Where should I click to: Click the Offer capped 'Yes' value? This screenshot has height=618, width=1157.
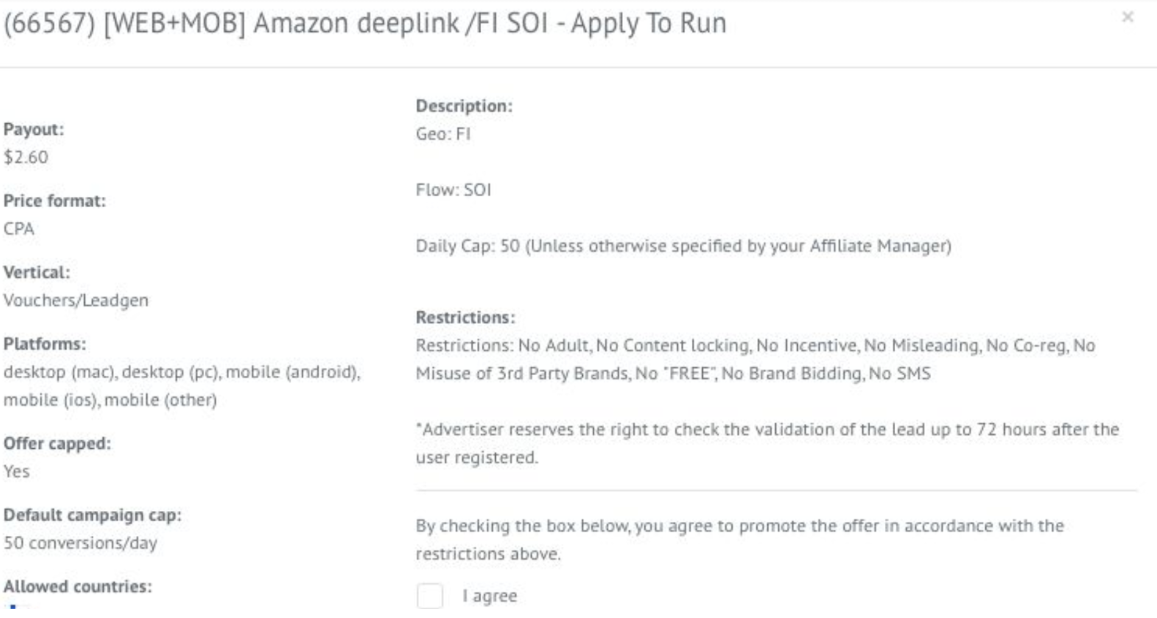coord(16,471)
